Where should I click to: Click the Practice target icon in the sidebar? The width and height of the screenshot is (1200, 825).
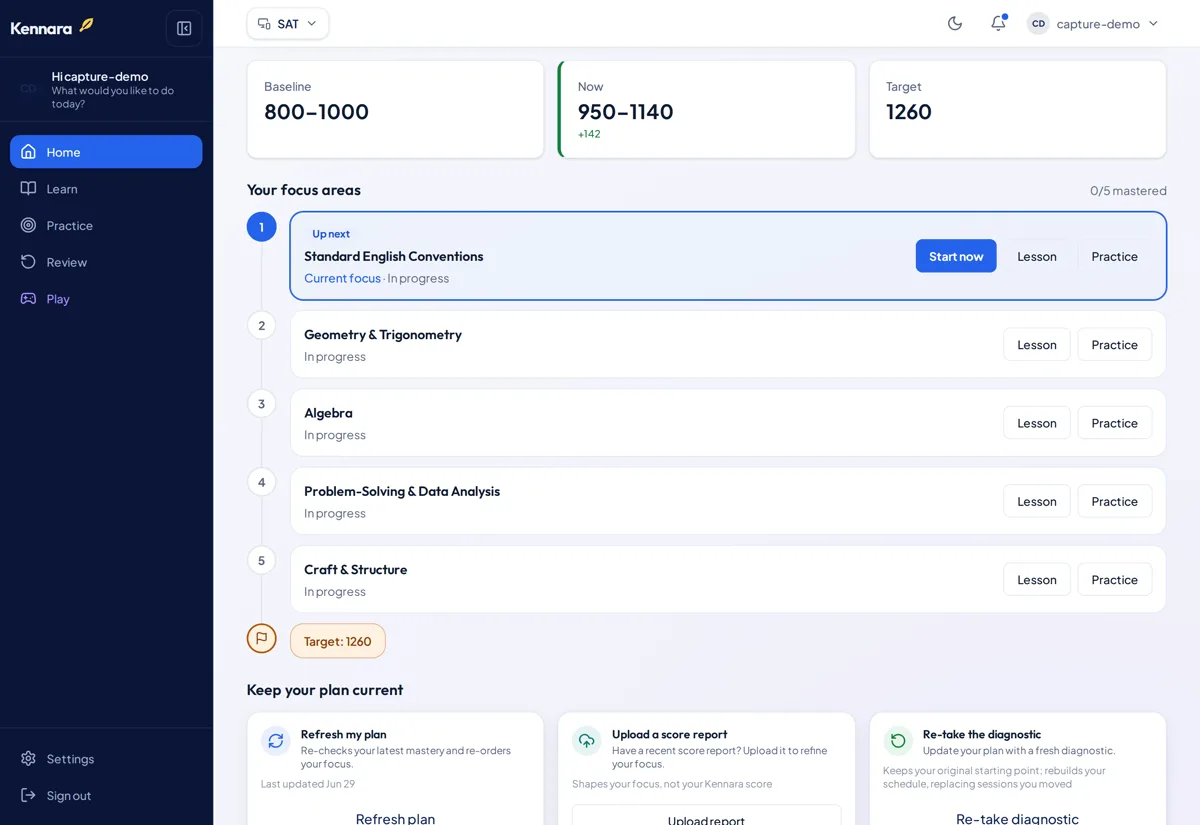click(x=28, y=225)
